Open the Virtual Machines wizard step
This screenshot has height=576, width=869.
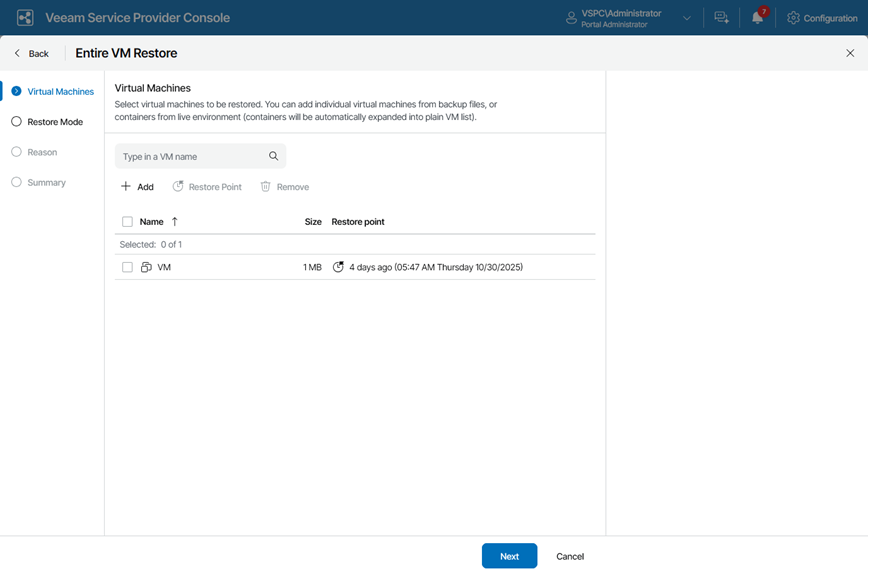60,92
